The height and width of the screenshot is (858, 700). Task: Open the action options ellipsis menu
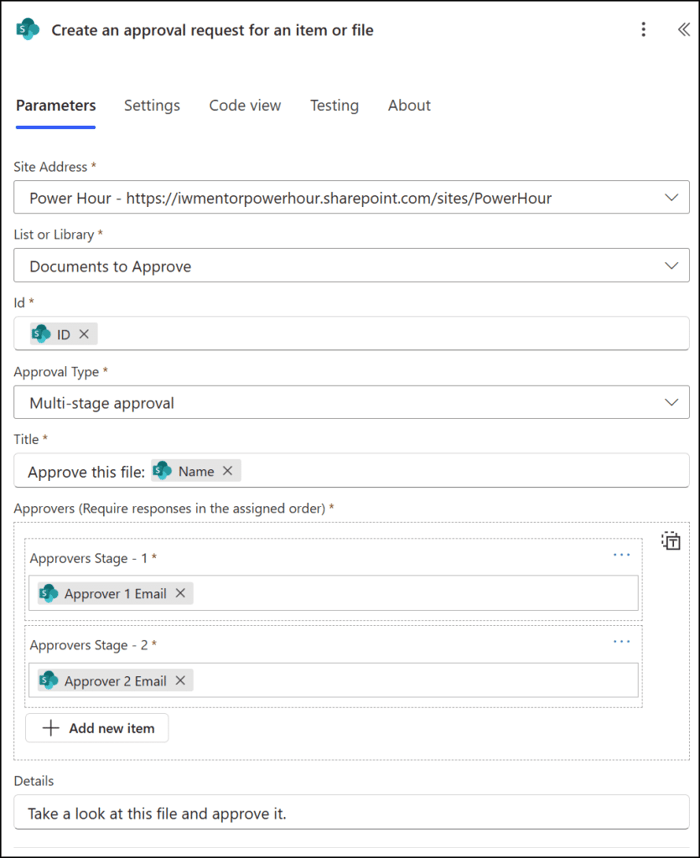[643, 30]
